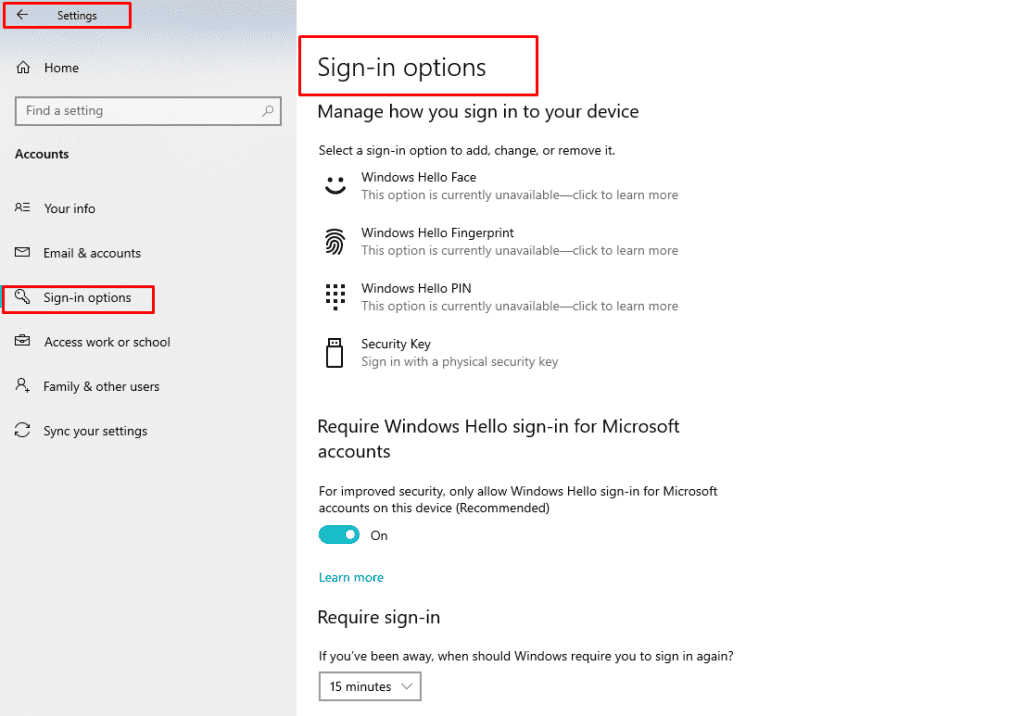Click the Learn more link

[x=351, y=577]
